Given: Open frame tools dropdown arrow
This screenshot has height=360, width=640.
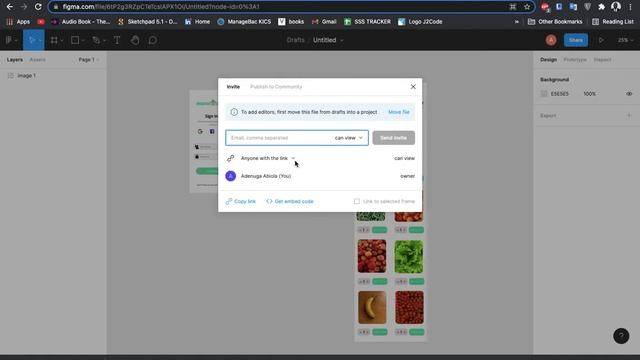Looking at the screenshot, I should tap(62, 40).
